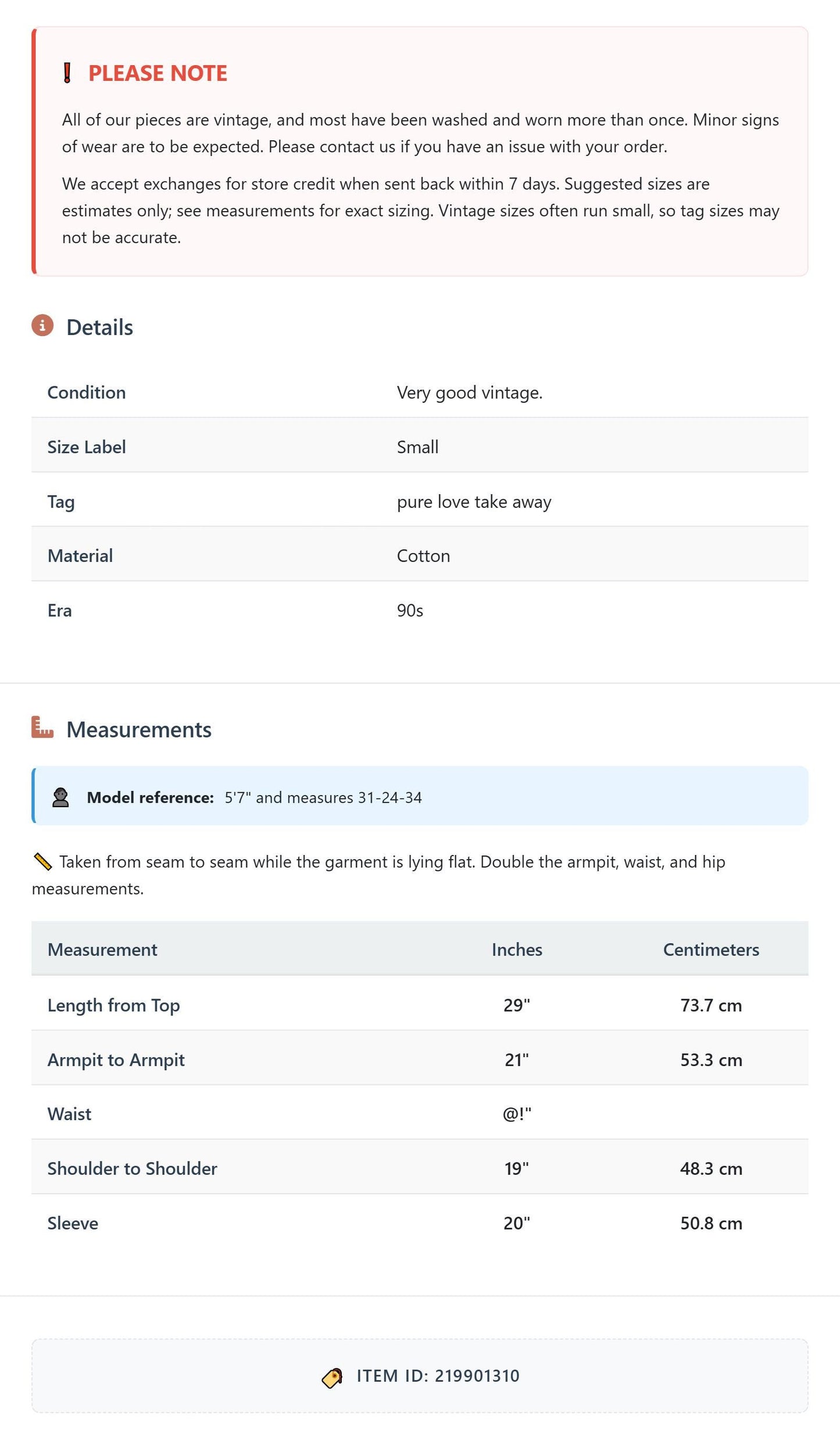Click the Measurements ruler icon
840x1440 pixels.
(42, 728)
